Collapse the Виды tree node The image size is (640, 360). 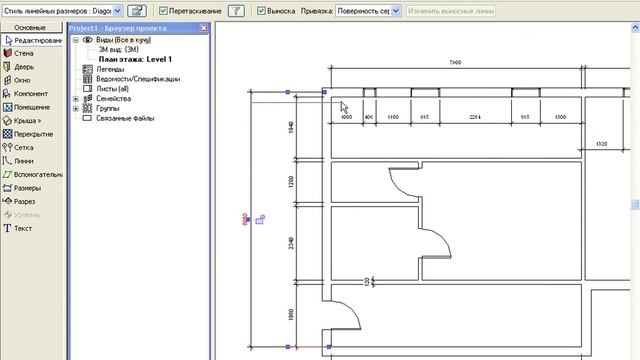(x=76, y=40)
